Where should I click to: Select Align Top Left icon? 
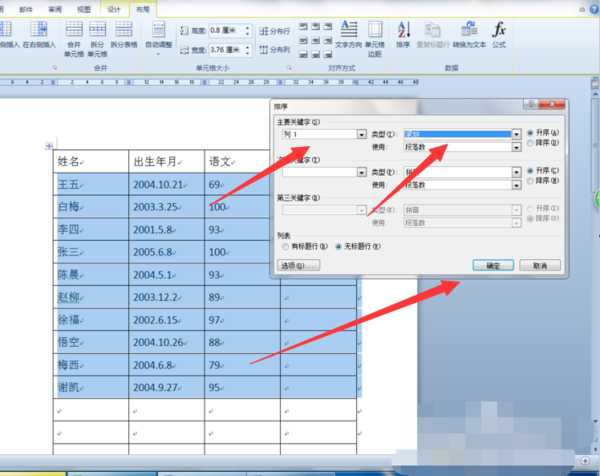tap(303, 26)
